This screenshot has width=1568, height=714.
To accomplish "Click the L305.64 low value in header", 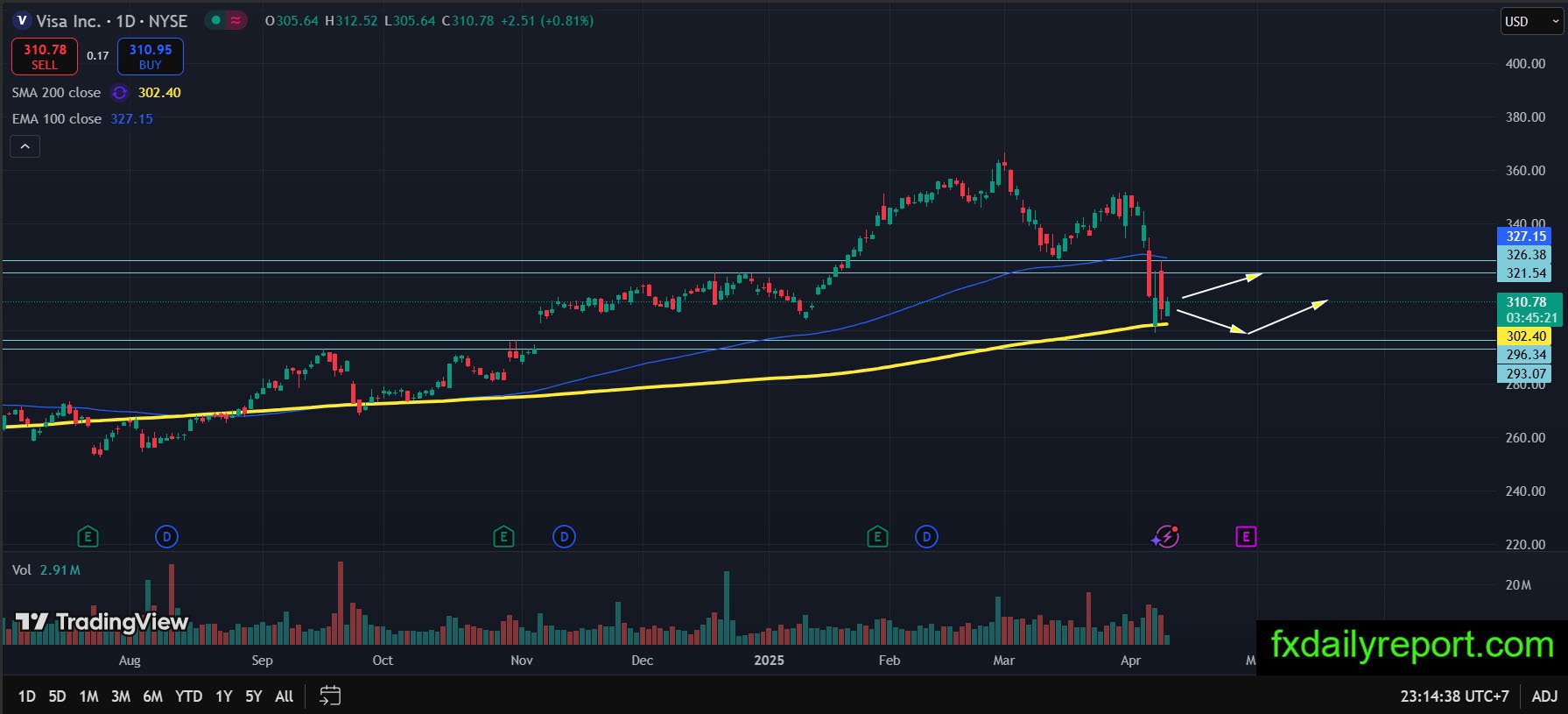I will click(x=410, y=21).
